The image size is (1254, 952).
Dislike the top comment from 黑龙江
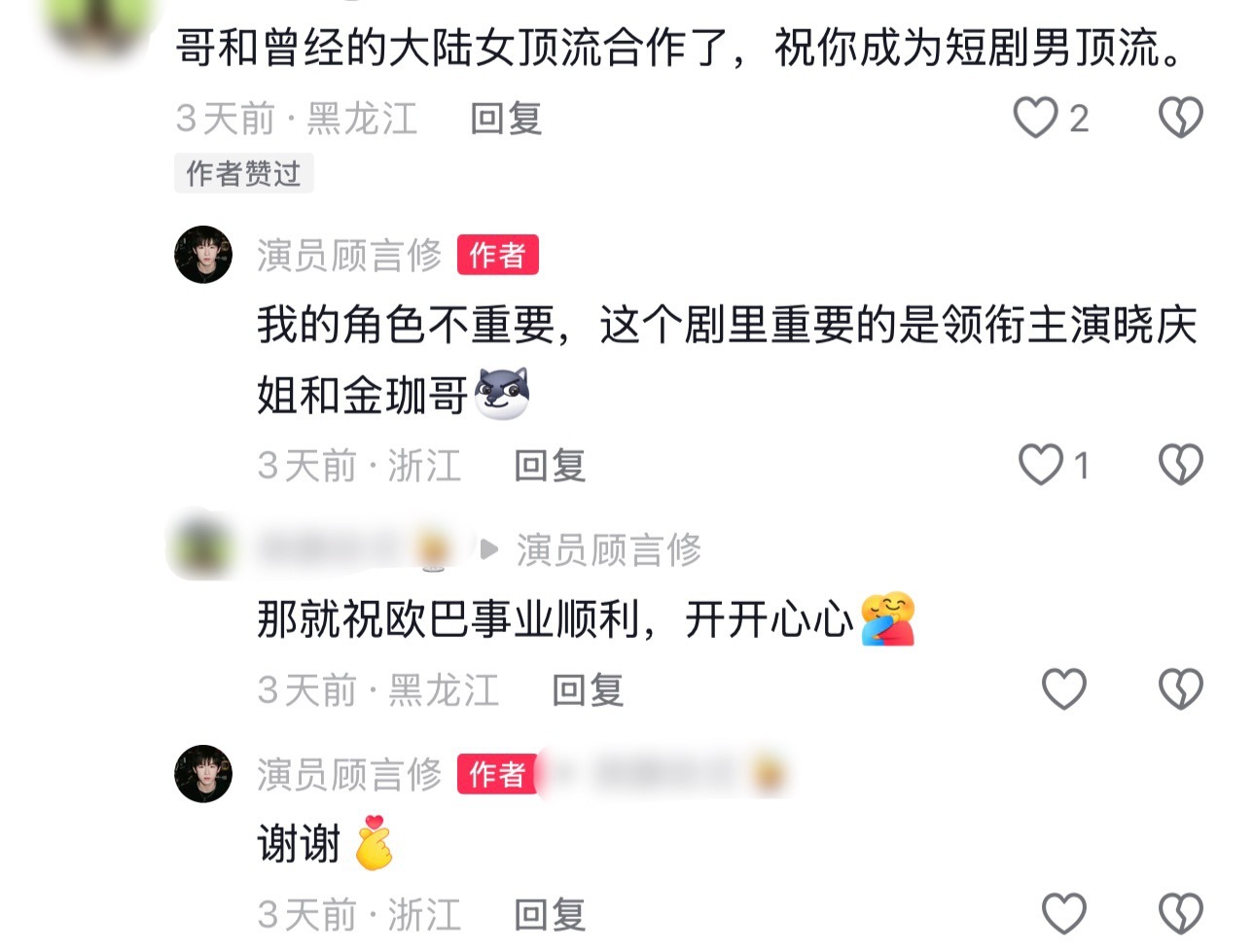(x=1180, y=118)
